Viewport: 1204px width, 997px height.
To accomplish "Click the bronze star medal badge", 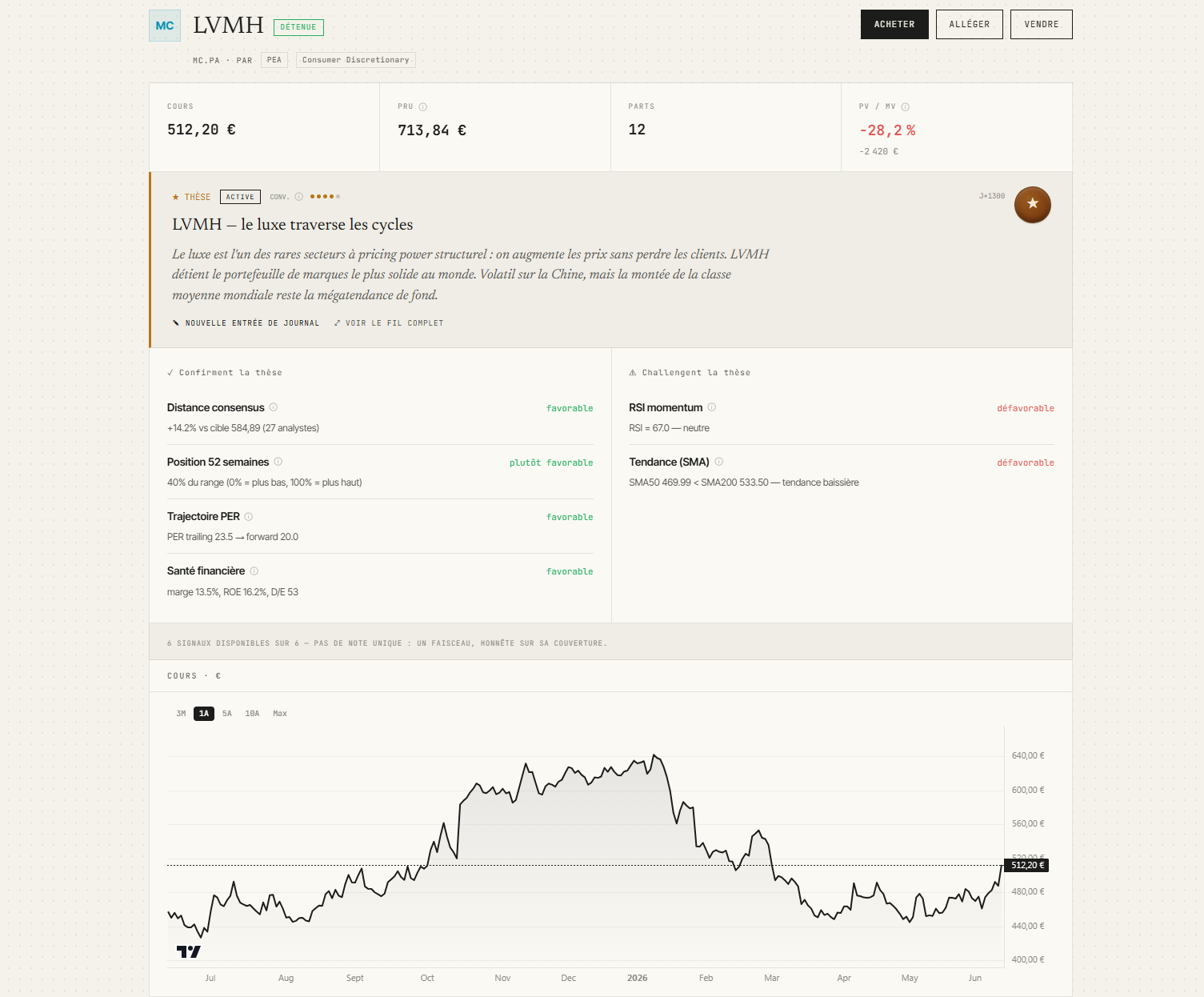I will point(1033,205).
